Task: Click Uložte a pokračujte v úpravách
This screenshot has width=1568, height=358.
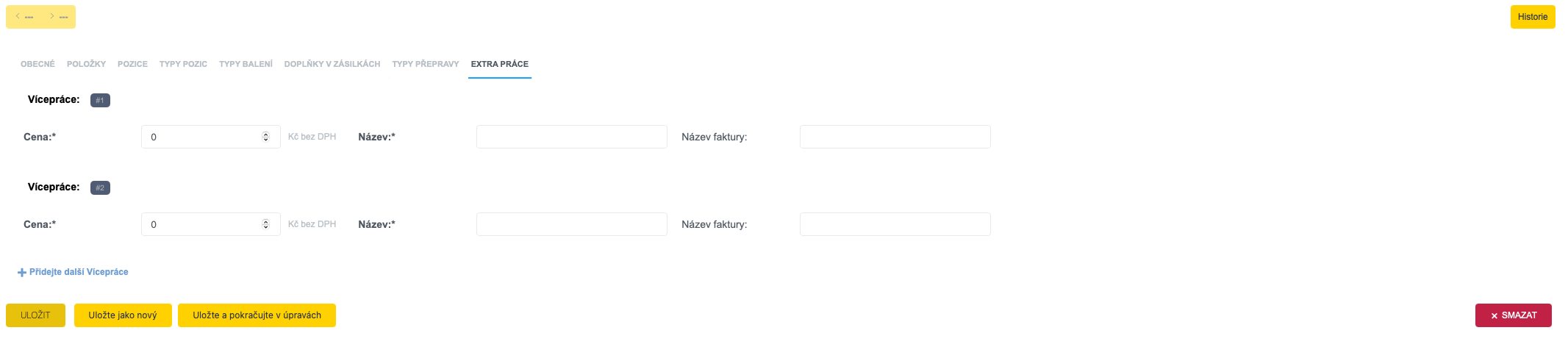Action: pos(257,315)
